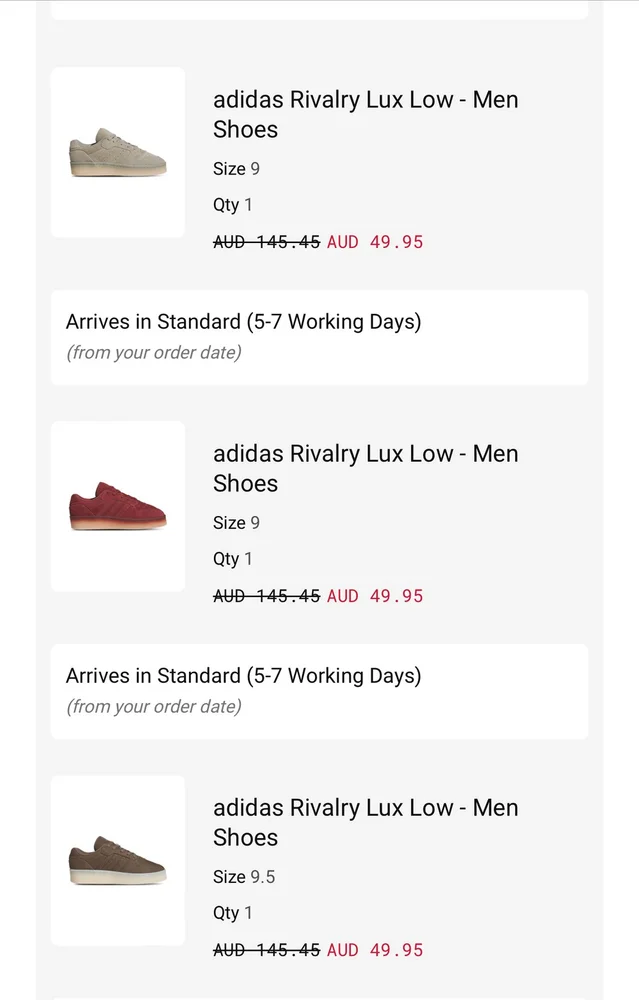The image size is (639, 1000).
Task: Click the Standard delivery text under the beige shoe
Action: [243, 322]
